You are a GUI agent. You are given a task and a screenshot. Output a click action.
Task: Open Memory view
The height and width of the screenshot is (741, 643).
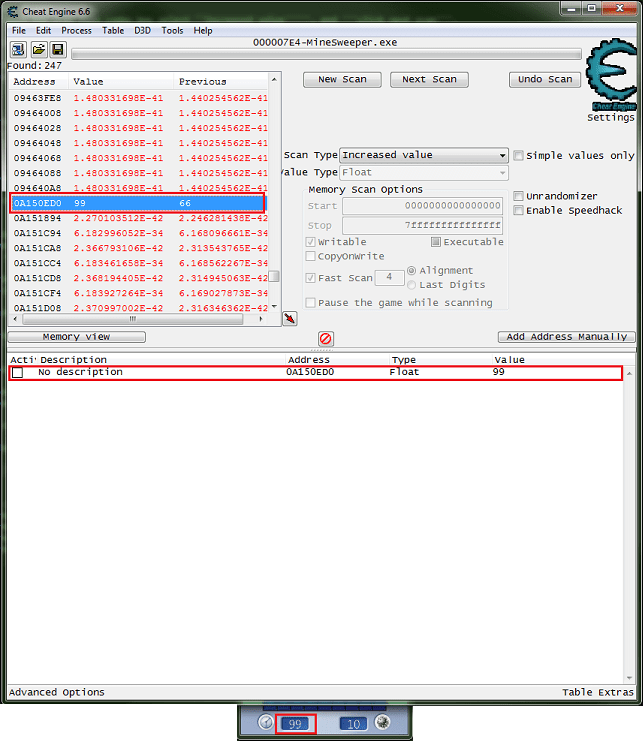click(77, 337)
